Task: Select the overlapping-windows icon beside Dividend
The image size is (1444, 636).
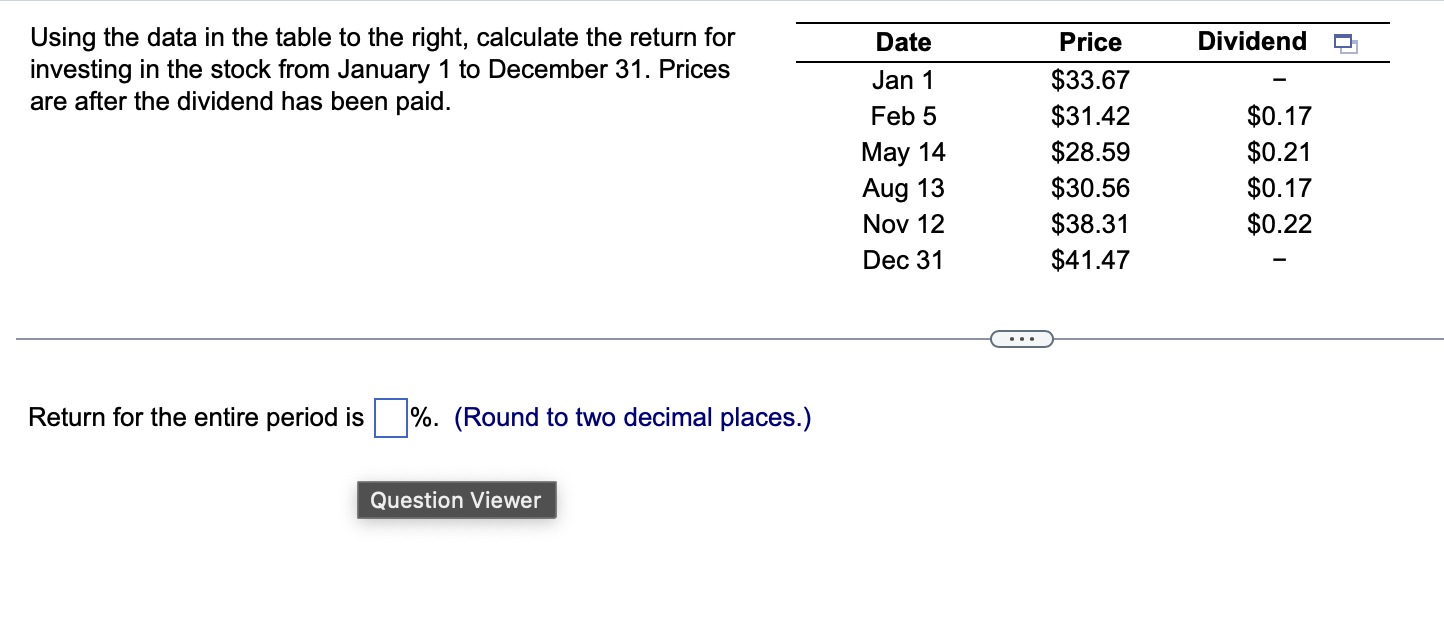Action: 1345,42
